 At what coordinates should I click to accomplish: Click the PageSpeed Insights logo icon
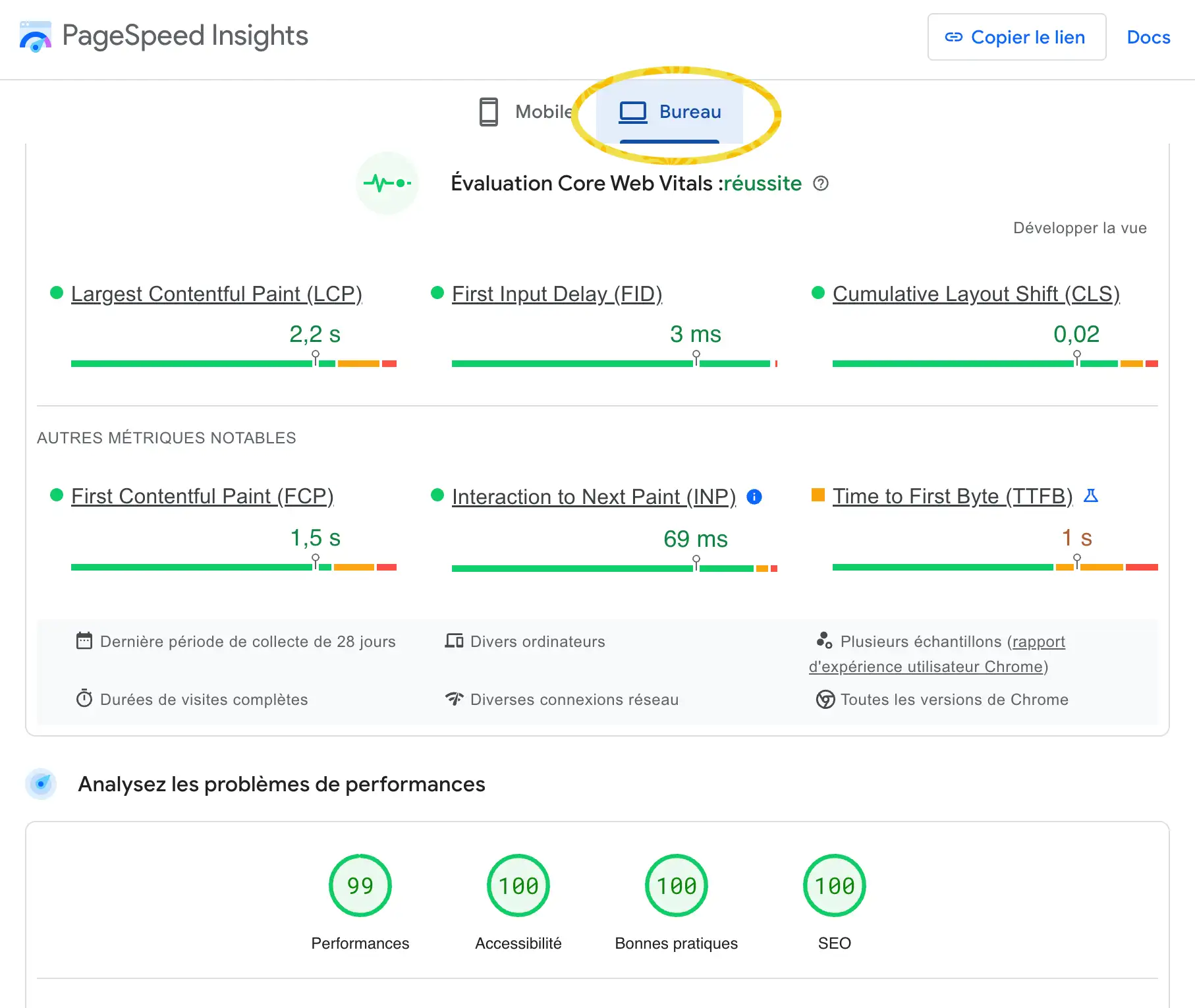tap(36, 36)
